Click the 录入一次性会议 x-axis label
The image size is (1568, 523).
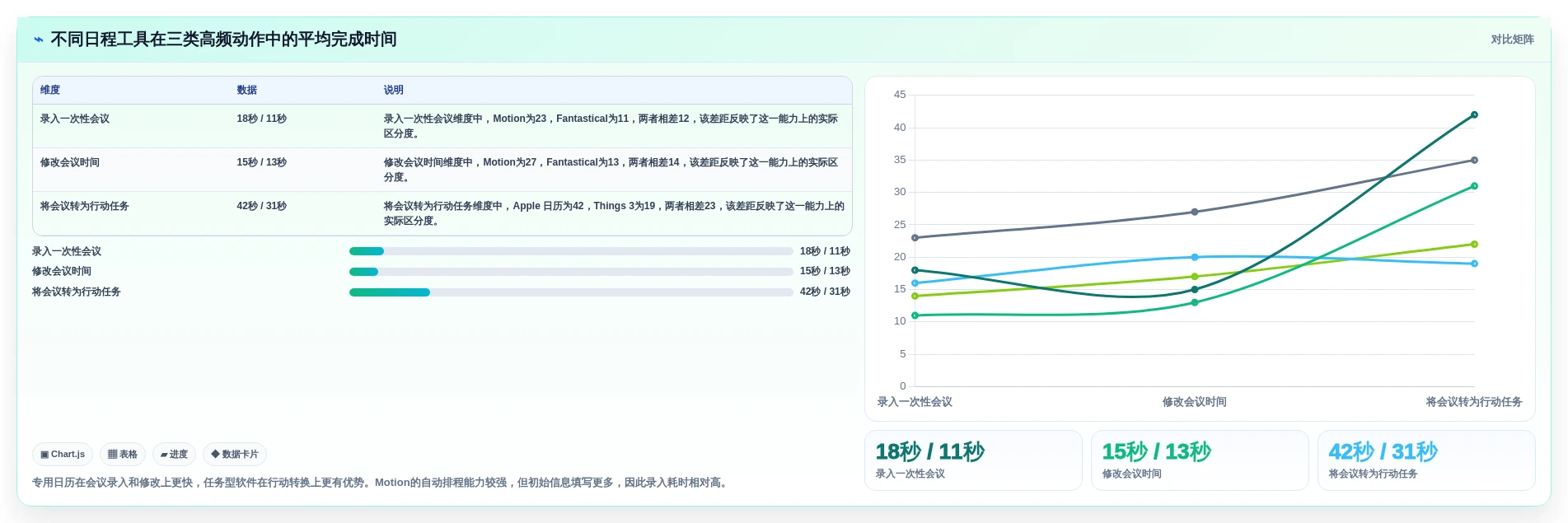[915, 402]
